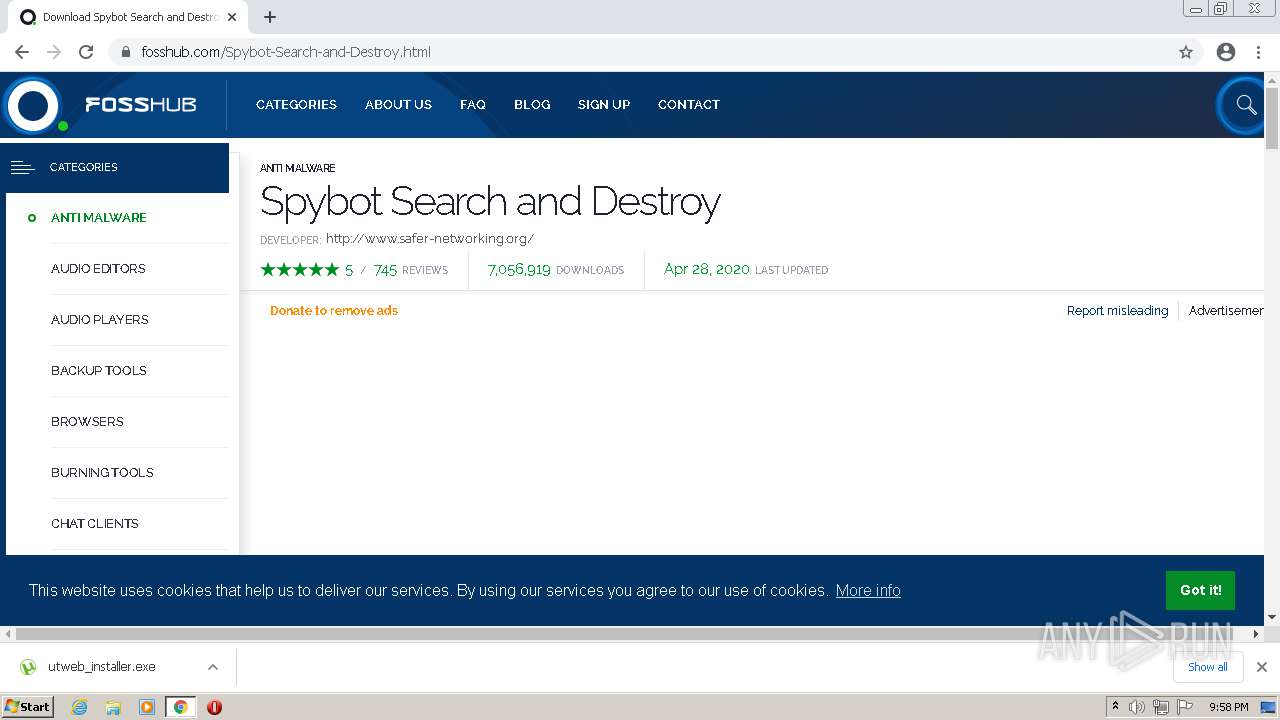Click the red Opera taskbar icon

214,707
